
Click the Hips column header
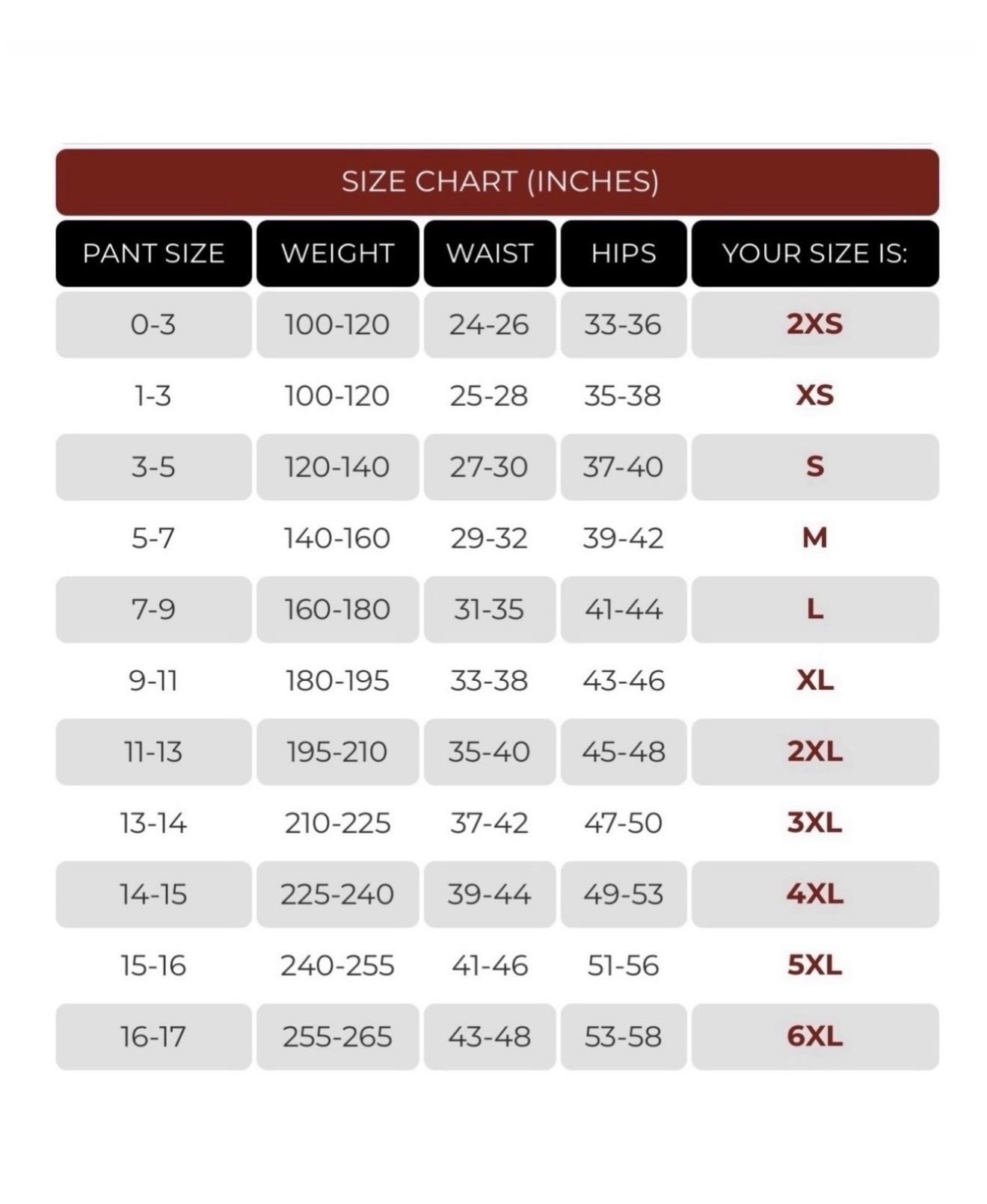[x=624, y=253]
